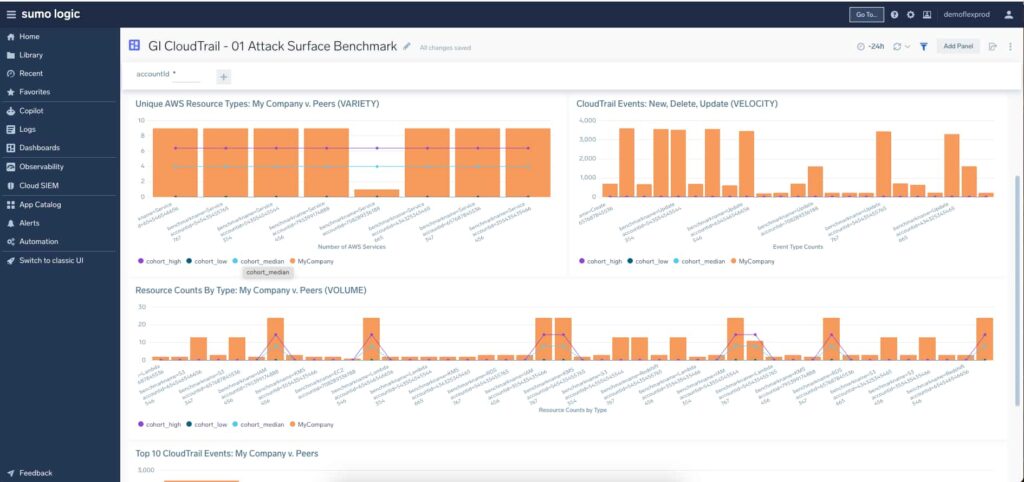Expand the refresh interval dropdown arrow
This screenshot has width=1024, height=482.
click(908, 47)
